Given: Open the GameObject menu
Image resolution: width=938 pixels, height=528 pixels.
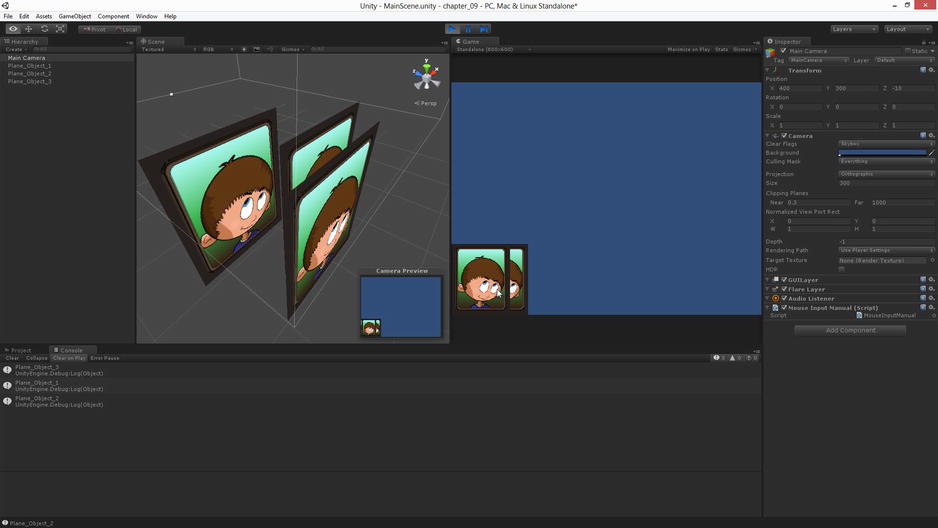Looking at the screenshot, I should point(75,16).
